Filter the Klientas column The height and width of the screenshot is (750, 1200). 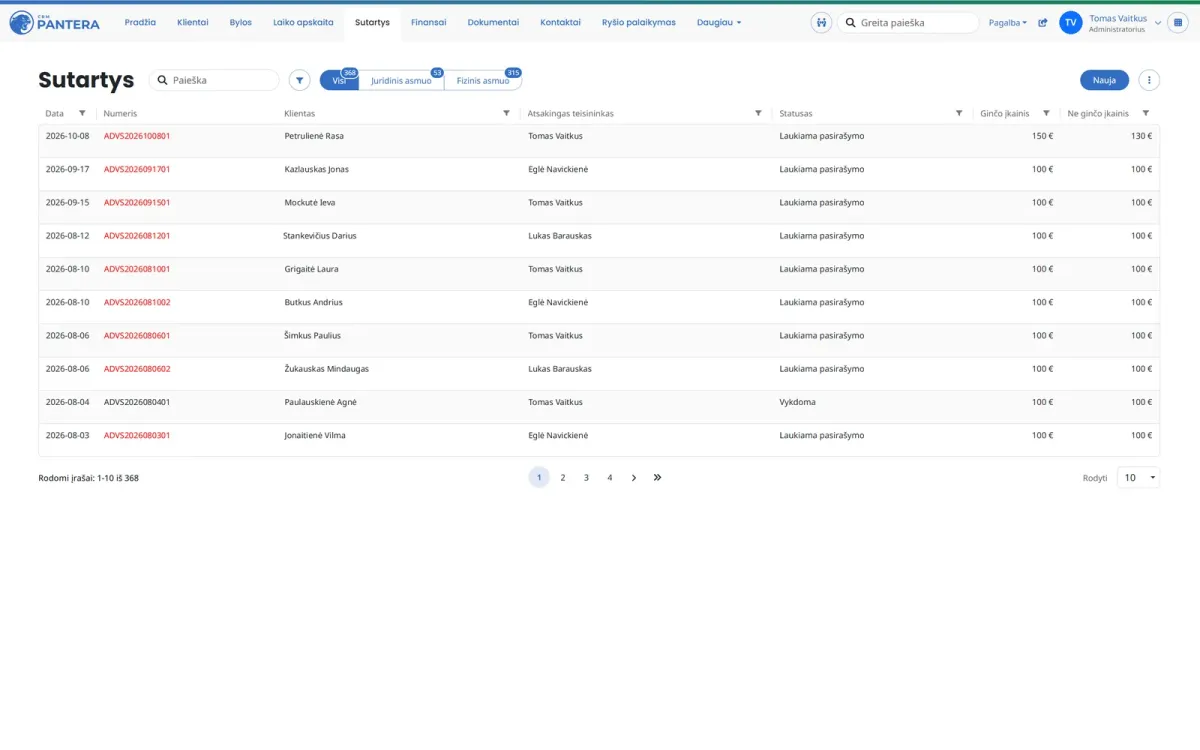pyautogui.click(x=506, y=113)
